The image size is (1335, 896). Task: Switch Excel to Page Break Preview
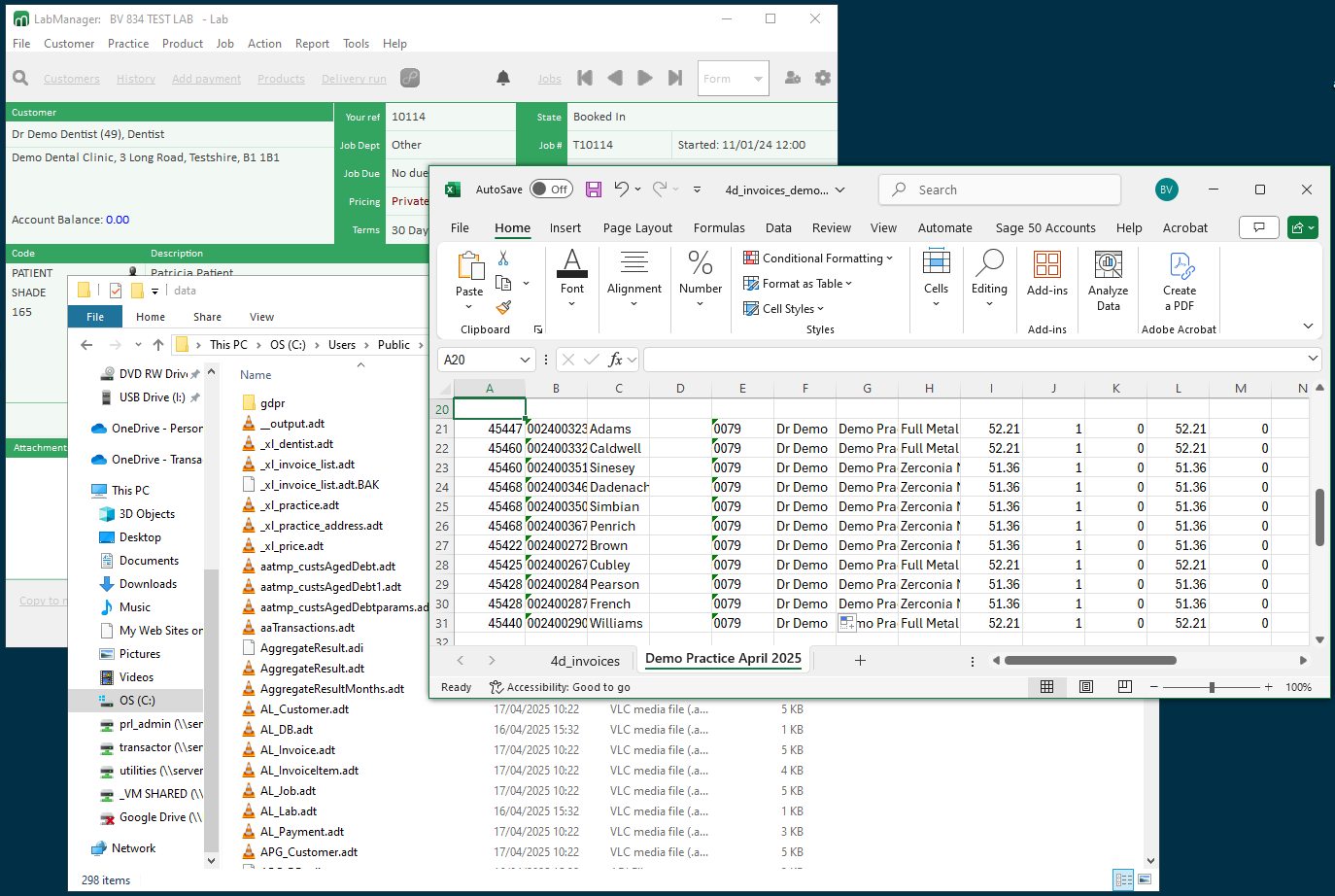[1124, 687]
